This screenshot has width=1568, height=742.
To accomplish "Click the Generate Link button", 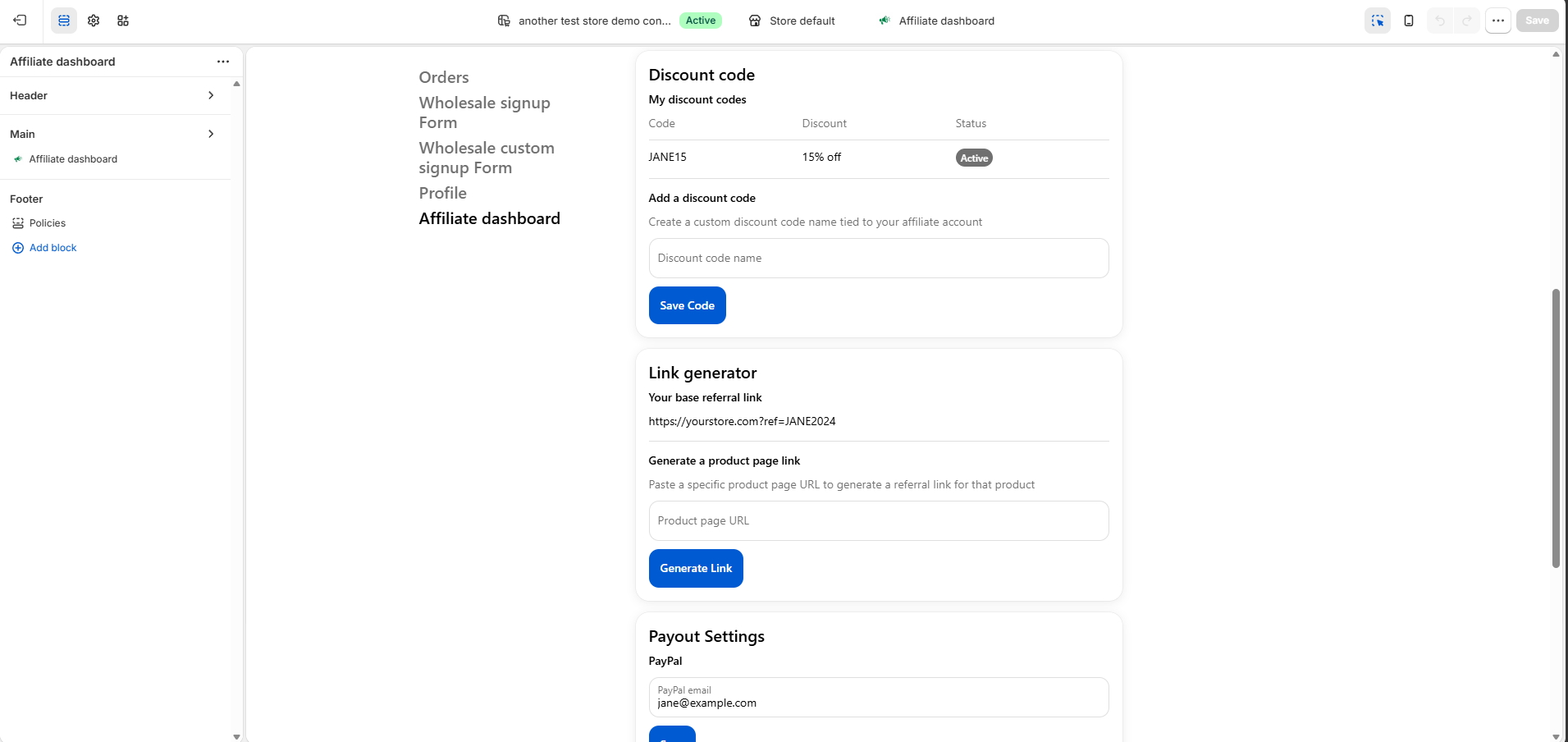I will tap(696, 568).
